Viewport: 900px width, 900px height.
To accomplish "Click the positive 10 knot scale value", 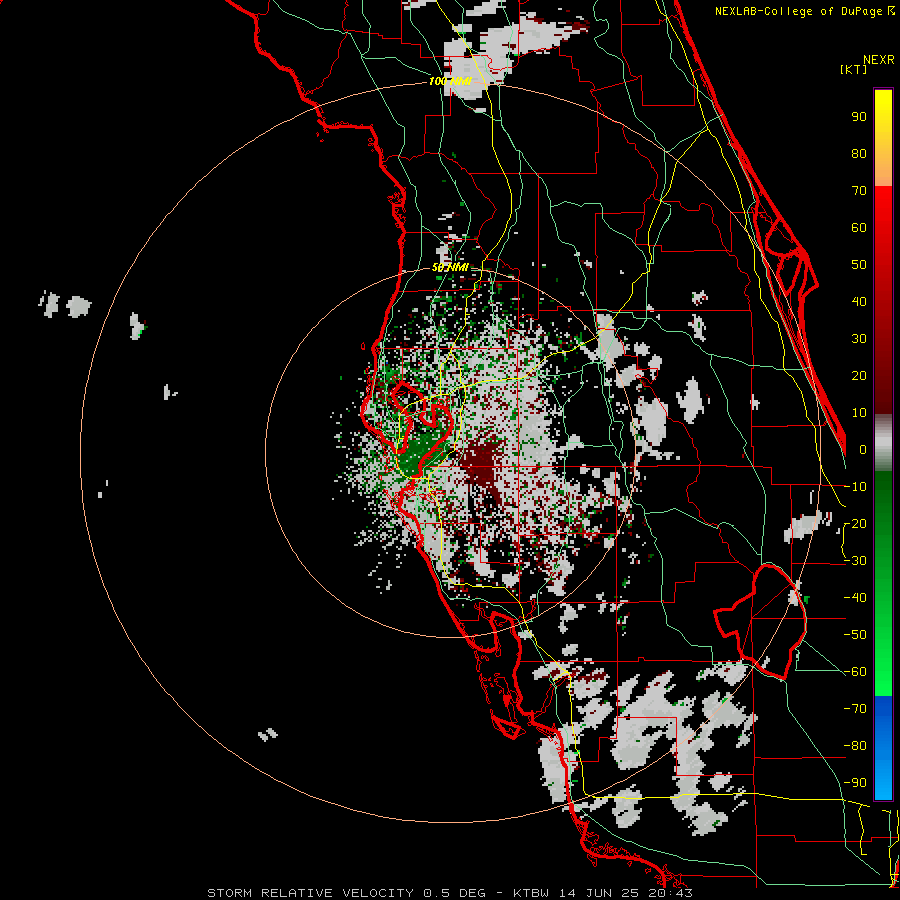I will pos(859,413).
